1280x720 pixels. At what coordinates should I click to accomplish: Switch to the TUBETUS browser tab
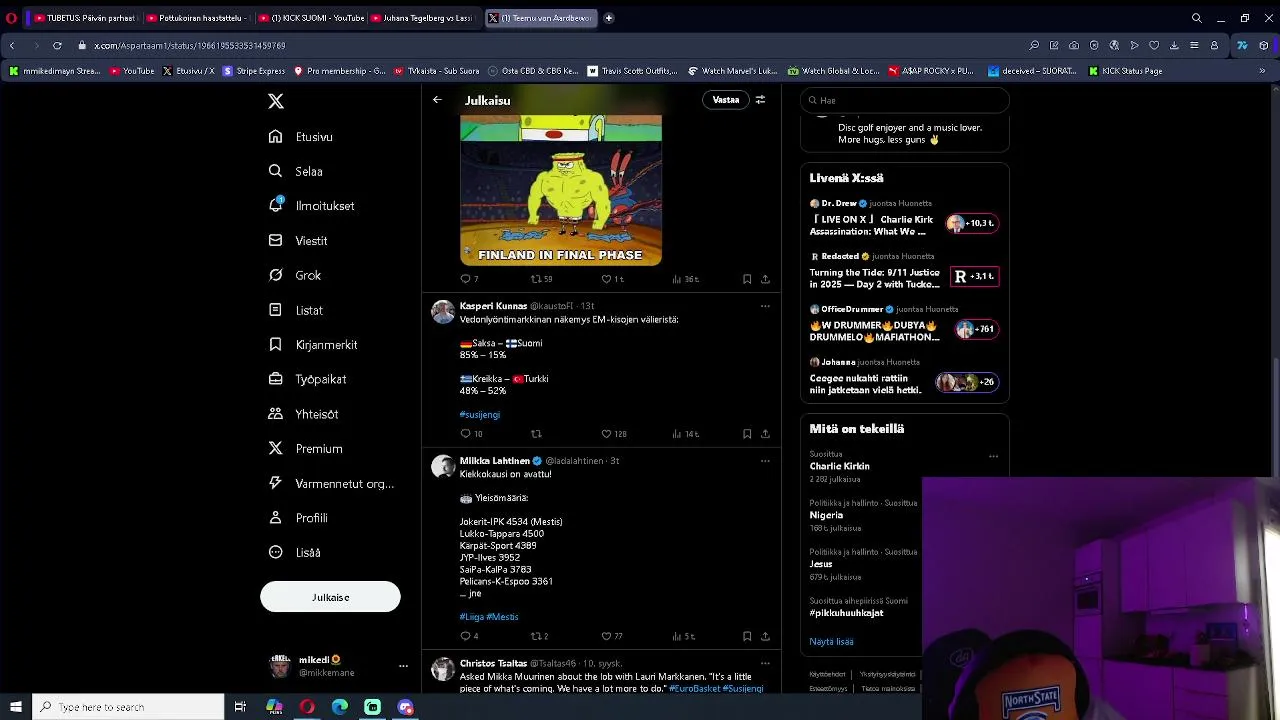coord(84,18)
